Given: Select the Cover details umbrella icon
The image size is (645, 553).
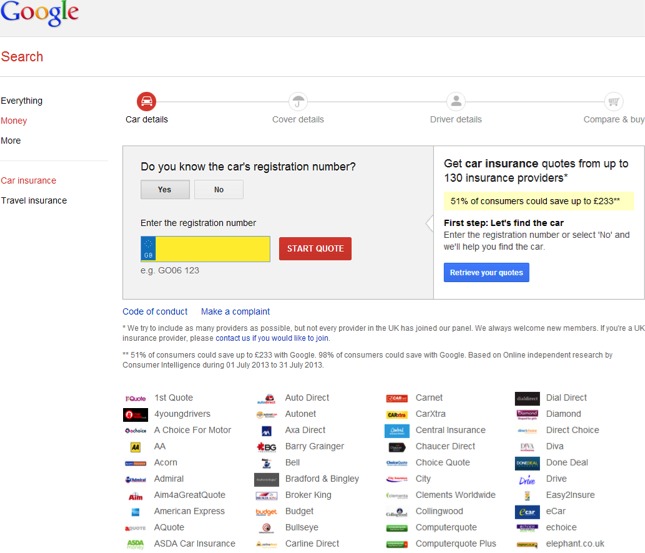Looking at the screenshot, I should pos(298,101).
